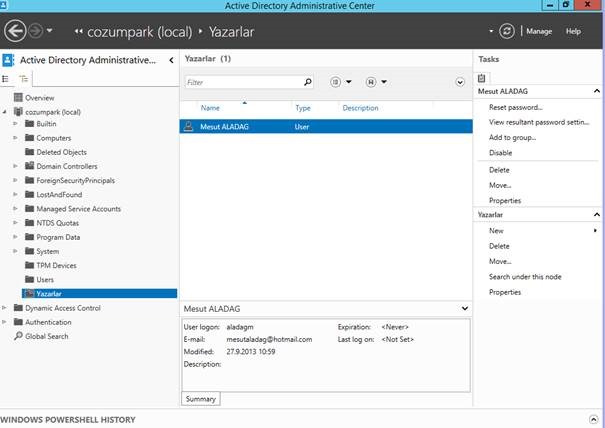Sort by the Type column header
605x428 pixels.
[x=303, y=108]
